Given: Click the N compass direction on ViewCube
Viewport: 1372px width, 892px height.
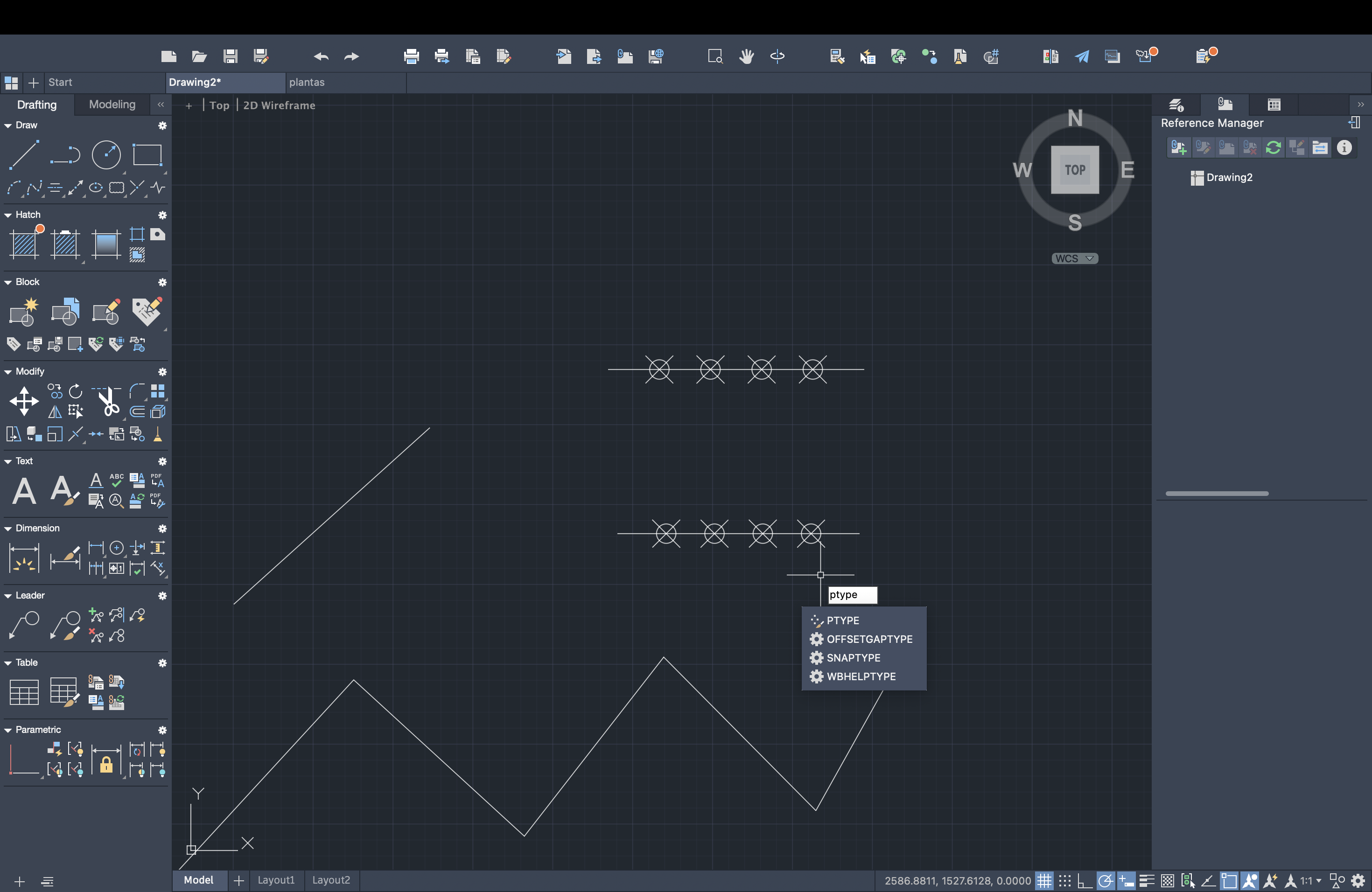Looking at the screenshot, I should click(x=1075, y=118).
